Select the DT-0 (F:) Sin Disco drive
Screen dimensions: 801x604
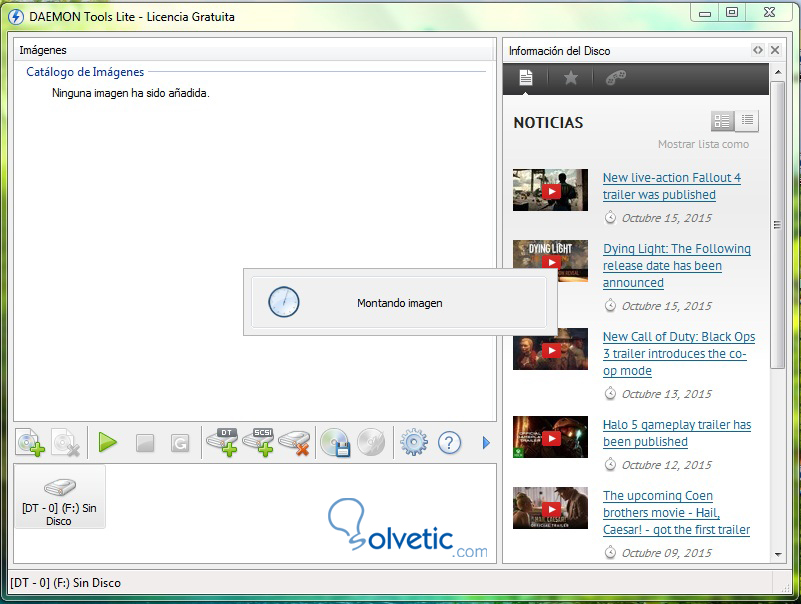pyautogui.click(x=59, y=497)
